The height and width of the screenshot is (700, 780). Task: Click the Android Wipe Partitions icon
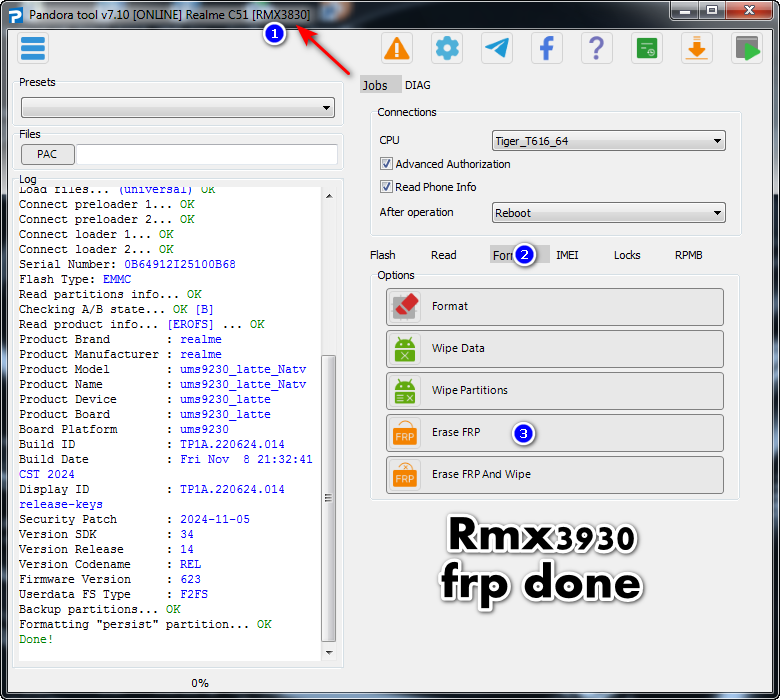point(405,391)
